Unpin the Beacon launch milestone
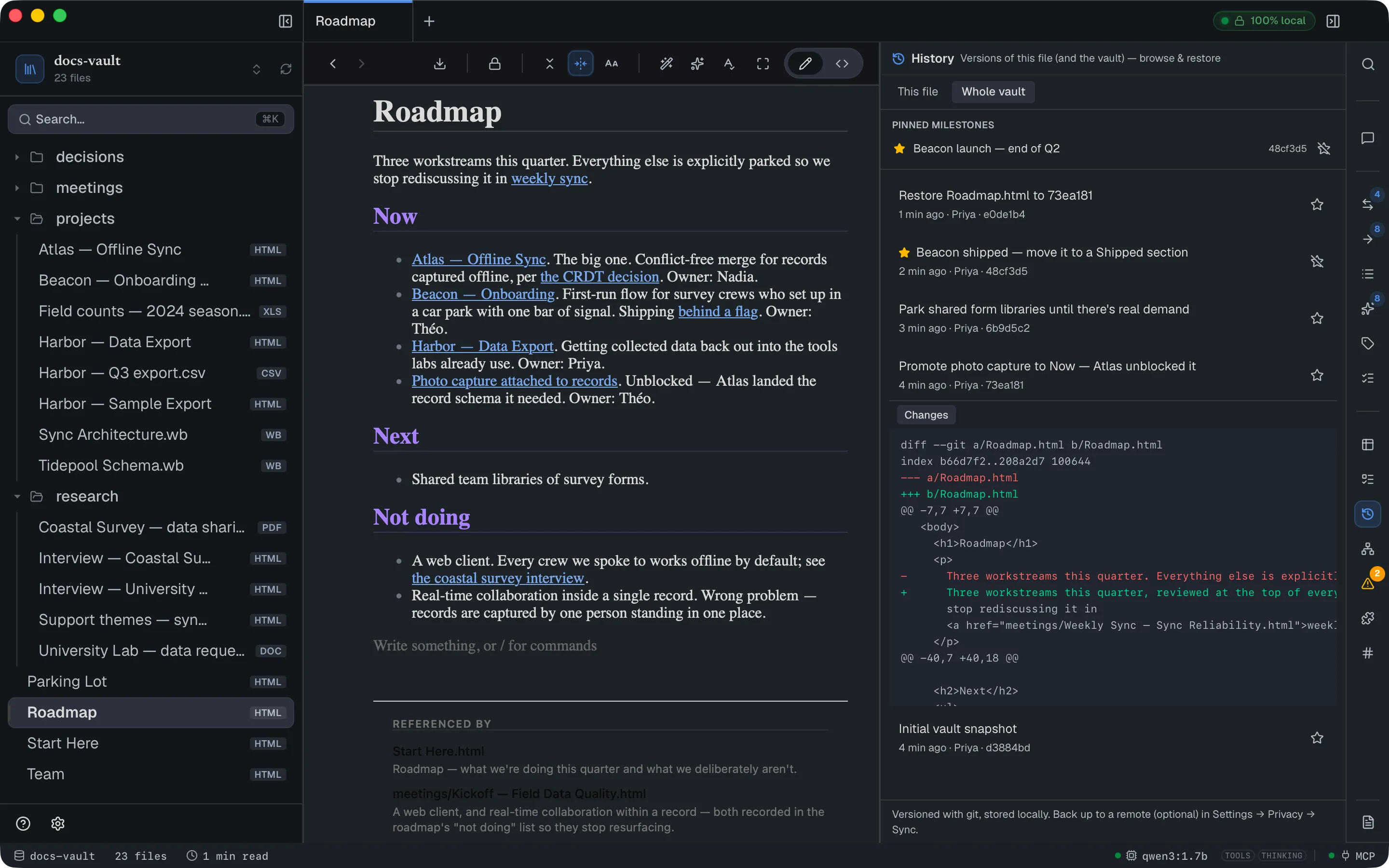Viewport: 1389px width, 868px height. [1324, 149]
